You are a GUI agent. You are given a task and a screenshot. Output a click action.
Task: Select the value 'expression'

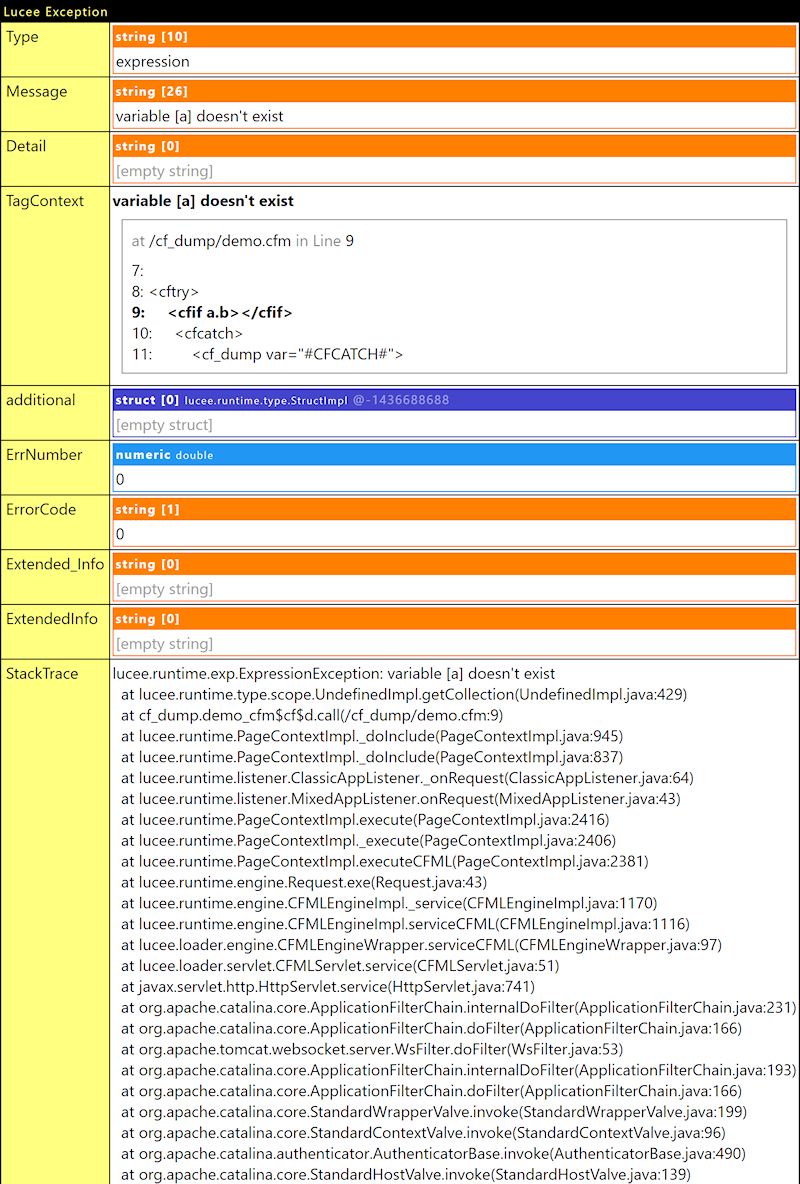click(153, 62)
